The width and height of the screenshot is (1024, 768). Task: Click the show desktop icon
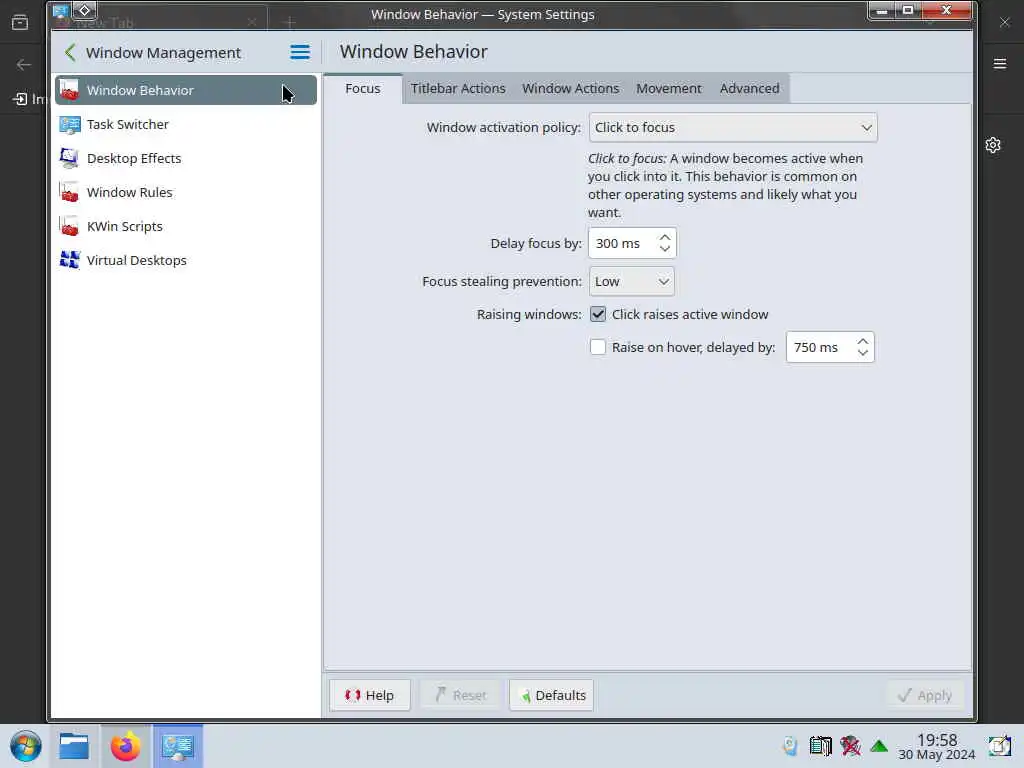coord(1000,746)
